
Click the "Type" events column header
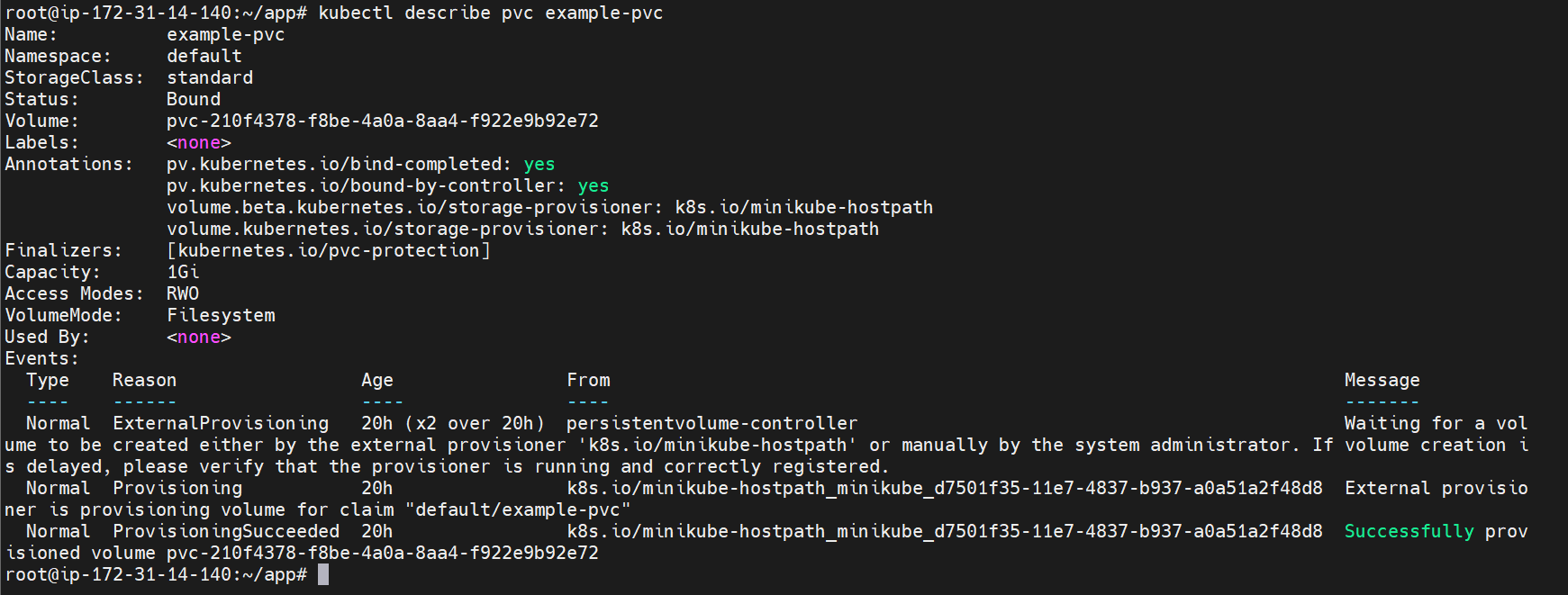click(x=48, y=380)
